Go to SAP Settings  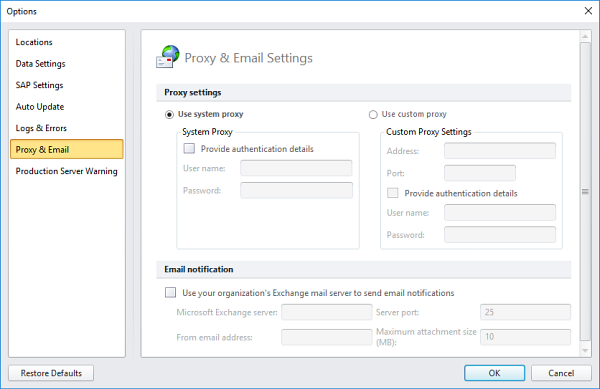pos(67,85)
